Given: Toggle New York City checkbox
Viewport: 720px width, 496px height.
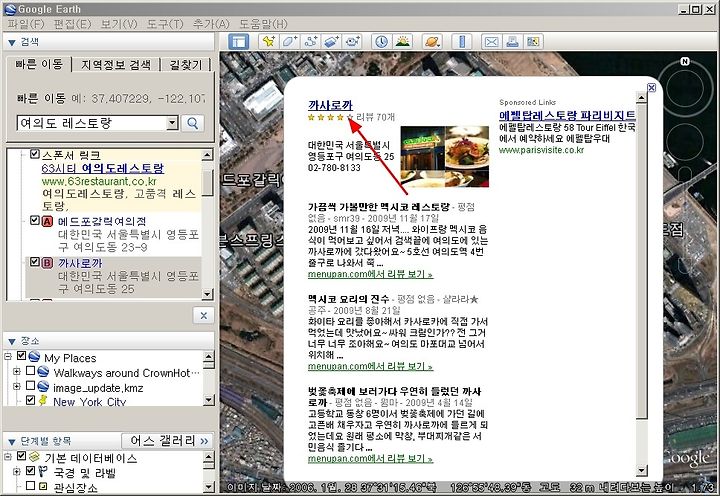Looking at the screenshot, I should (x=30, y=400).
